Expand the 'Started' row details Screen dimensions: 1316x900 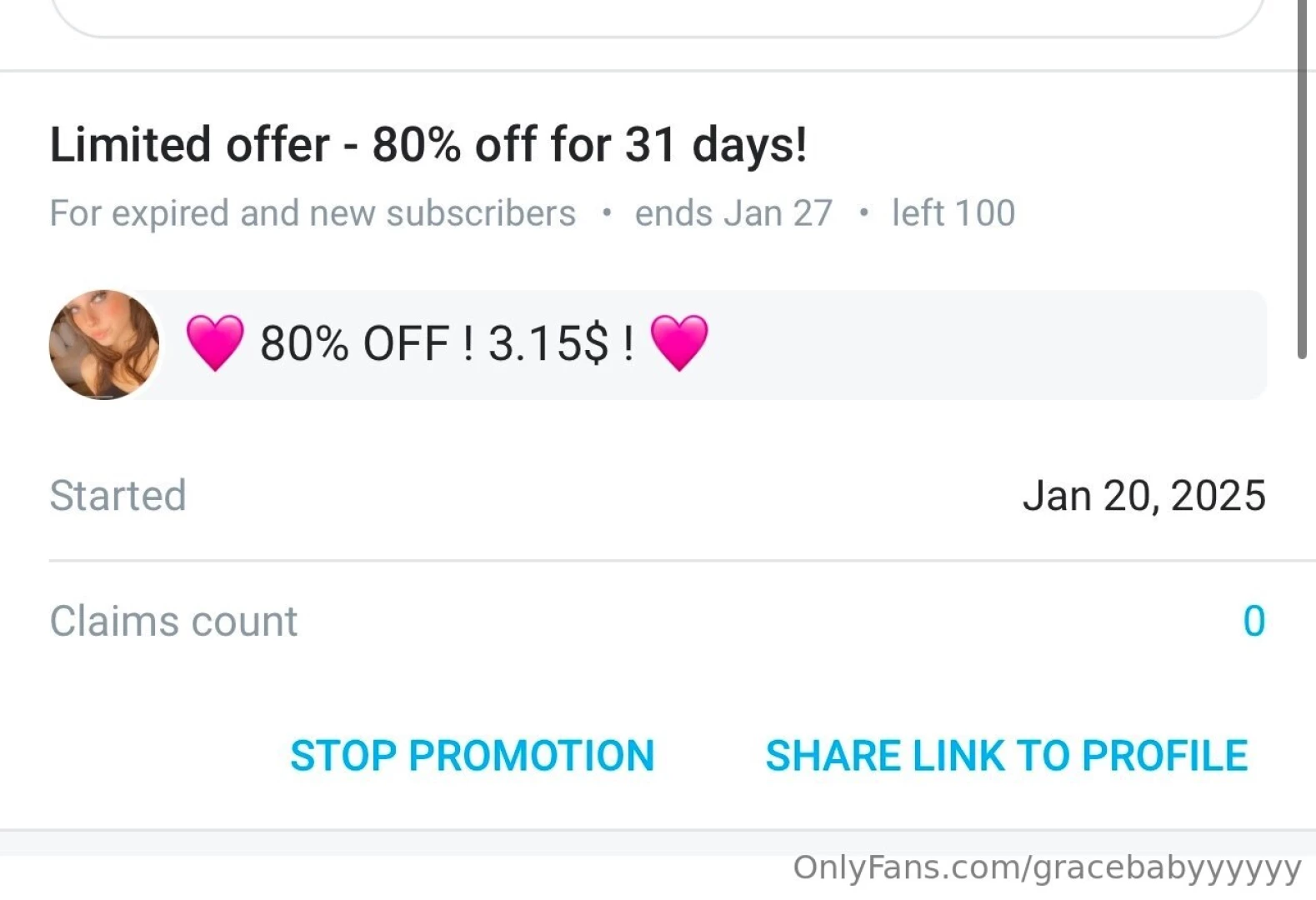118,495
